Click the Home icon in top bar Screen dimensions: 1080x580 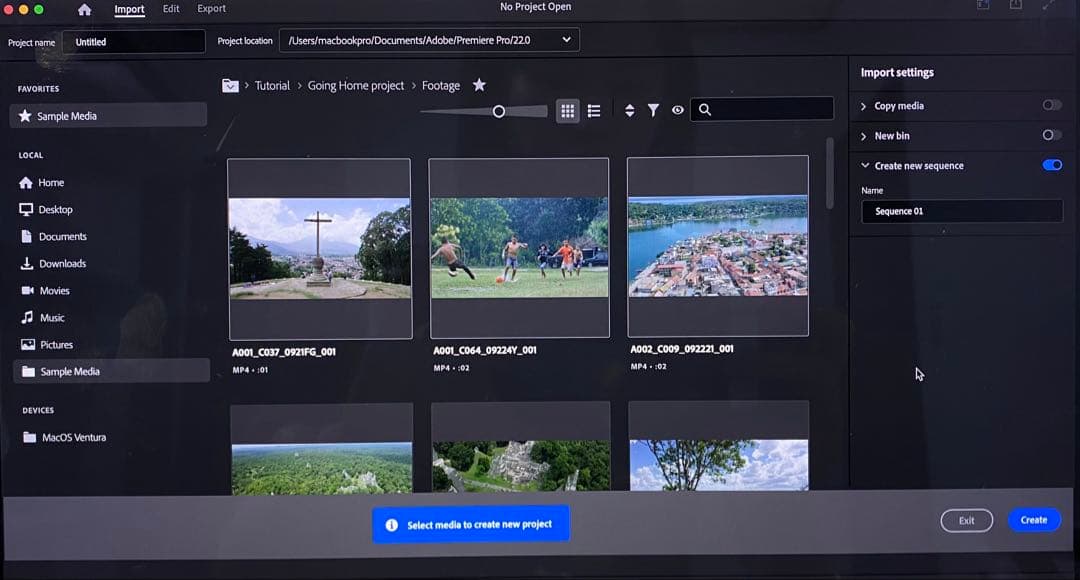(84, 10)
